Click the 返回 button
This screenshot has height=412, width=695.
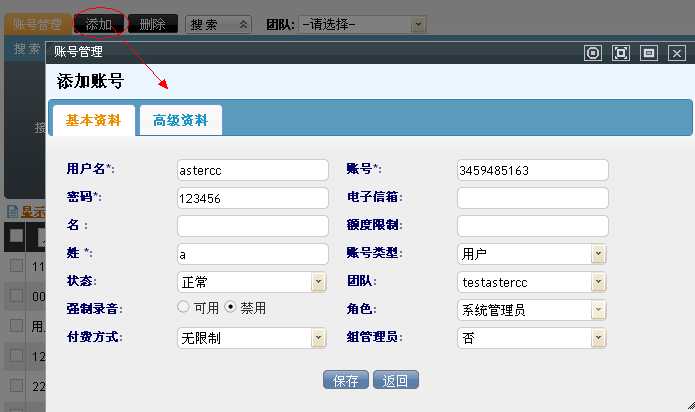(395, 380)
